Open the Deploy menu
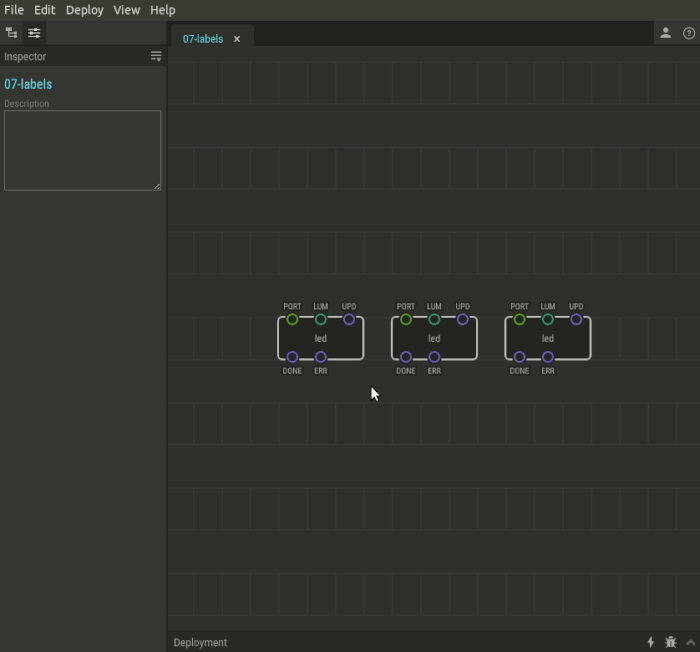700x652 pixels. pyautogui.click(x=85, y=10)
